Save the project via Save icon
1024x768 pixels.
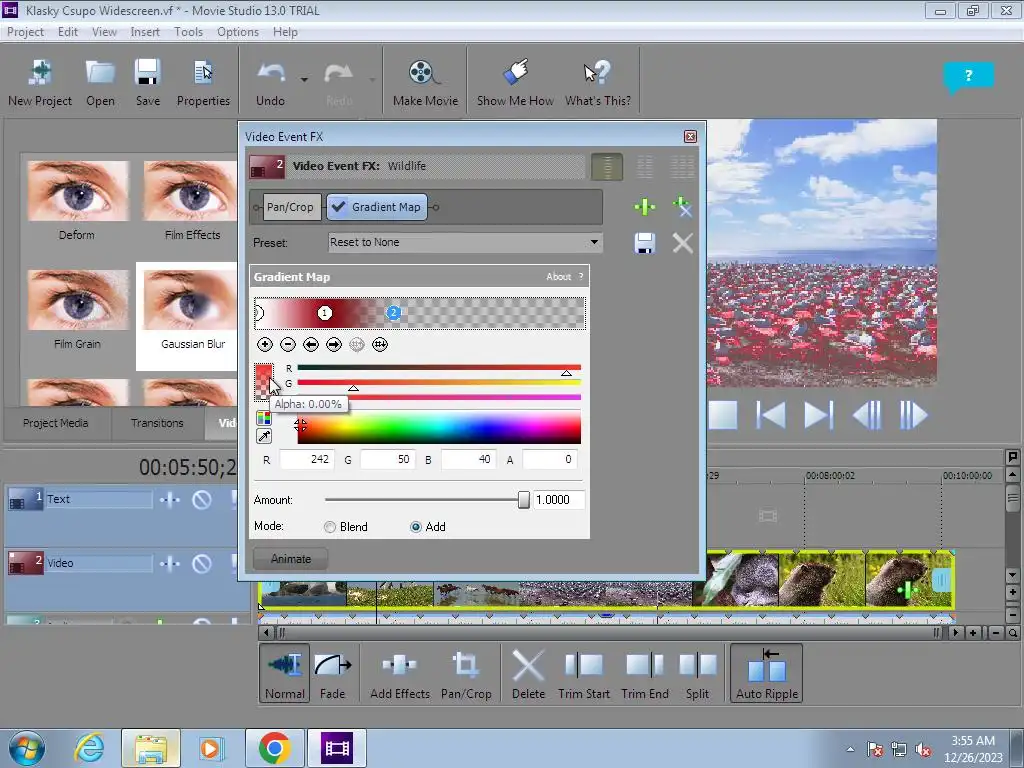pos(148,82)
